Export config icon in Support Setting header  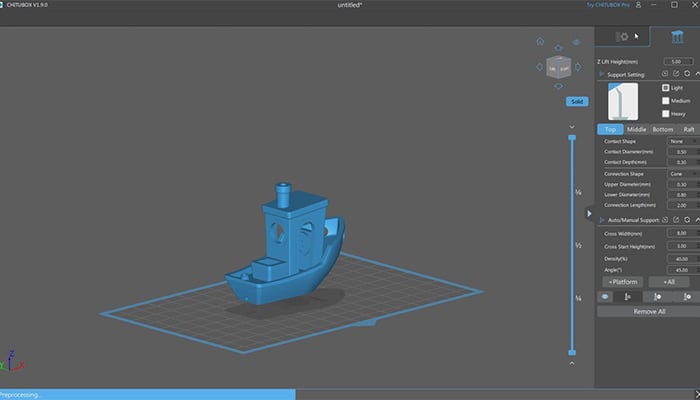point(676,74)
